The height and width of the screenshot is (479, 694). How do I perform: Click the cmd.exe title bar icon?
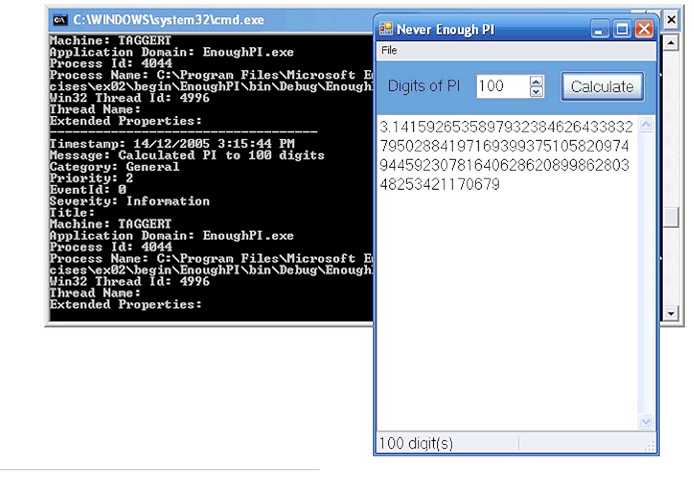(59, 20)
